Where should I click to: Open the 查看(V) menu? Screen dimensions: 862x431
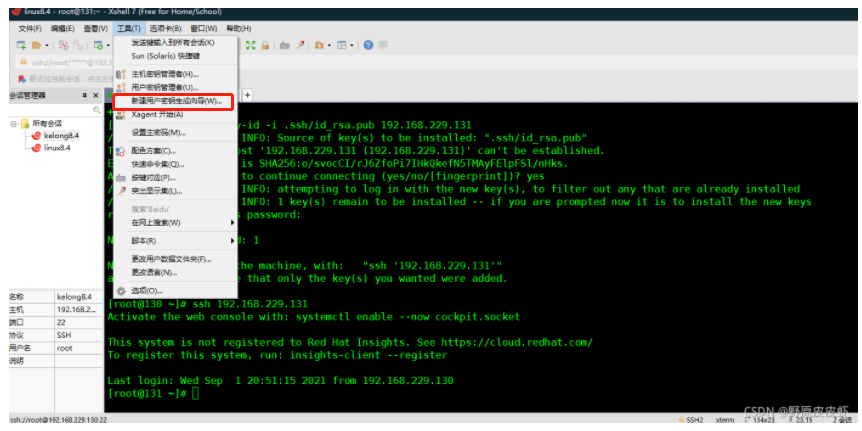coord(96,29)
